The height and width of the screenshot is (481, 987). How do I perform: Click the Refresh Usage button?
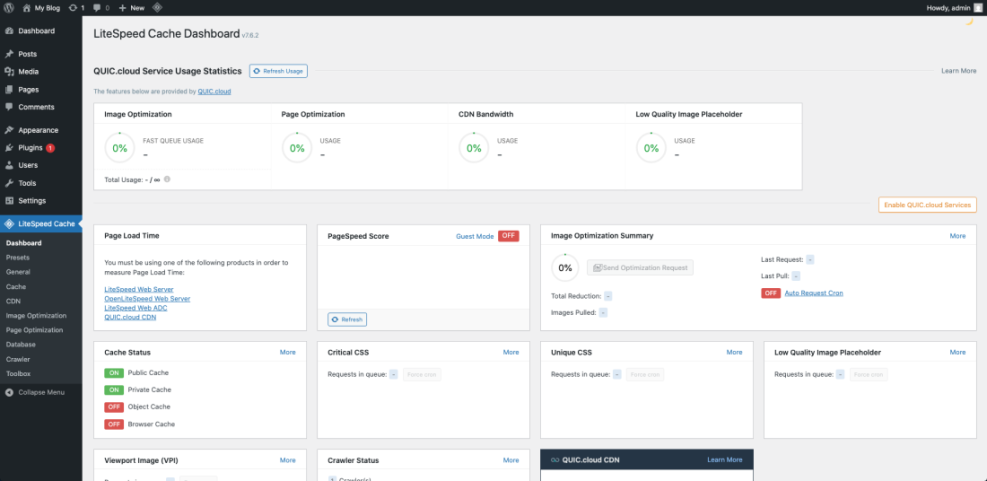click(x=278, y=72)
